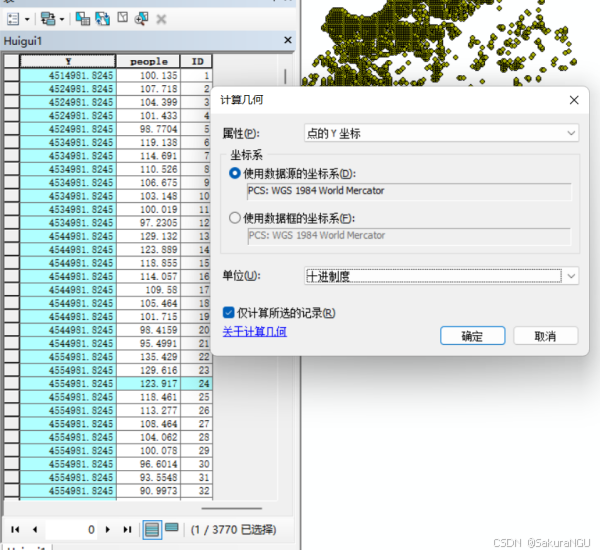Click people cell 96.6014

tap(148, 464)
